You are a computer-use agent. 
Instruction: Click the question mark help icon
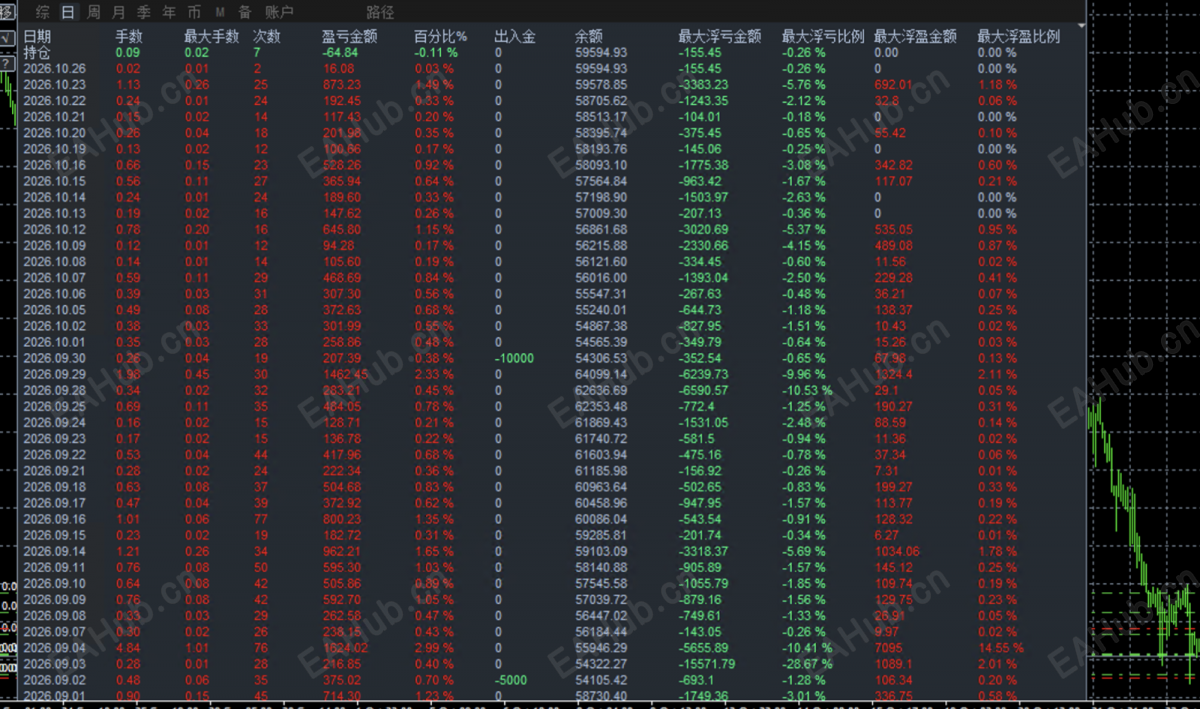pos(6,63)
